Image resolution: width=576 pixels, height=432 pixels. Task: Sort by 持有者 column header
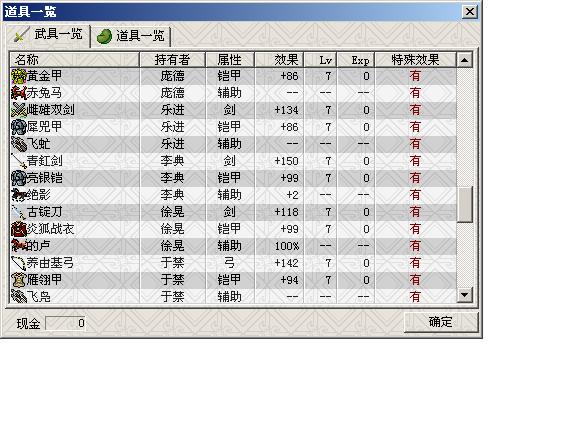pyautogui.click(x=172, y=60)
